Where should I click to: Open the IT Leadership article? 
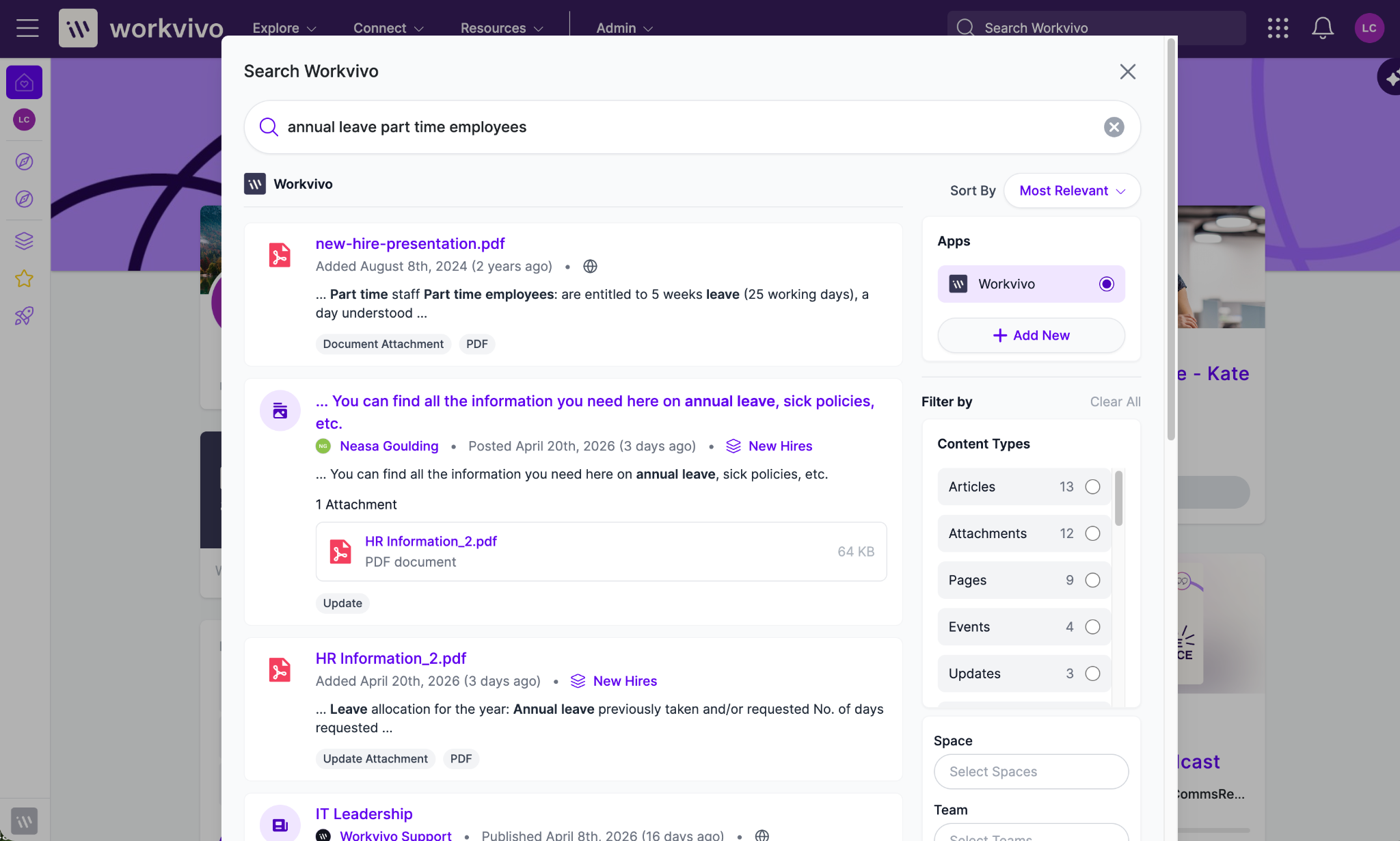coord(364,814)
